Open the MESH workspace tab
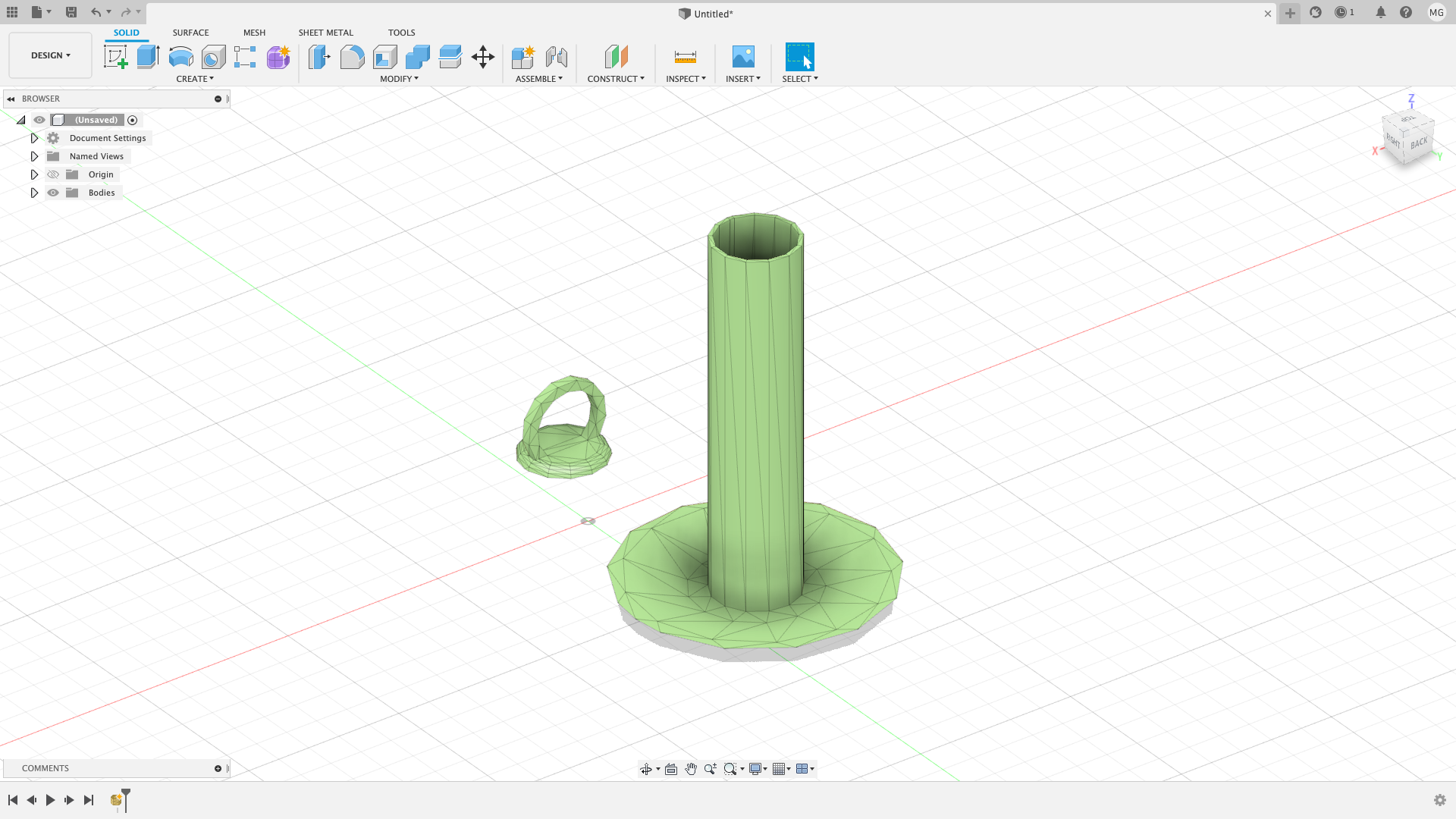1456x819 pixels. (x=254, y=33)
